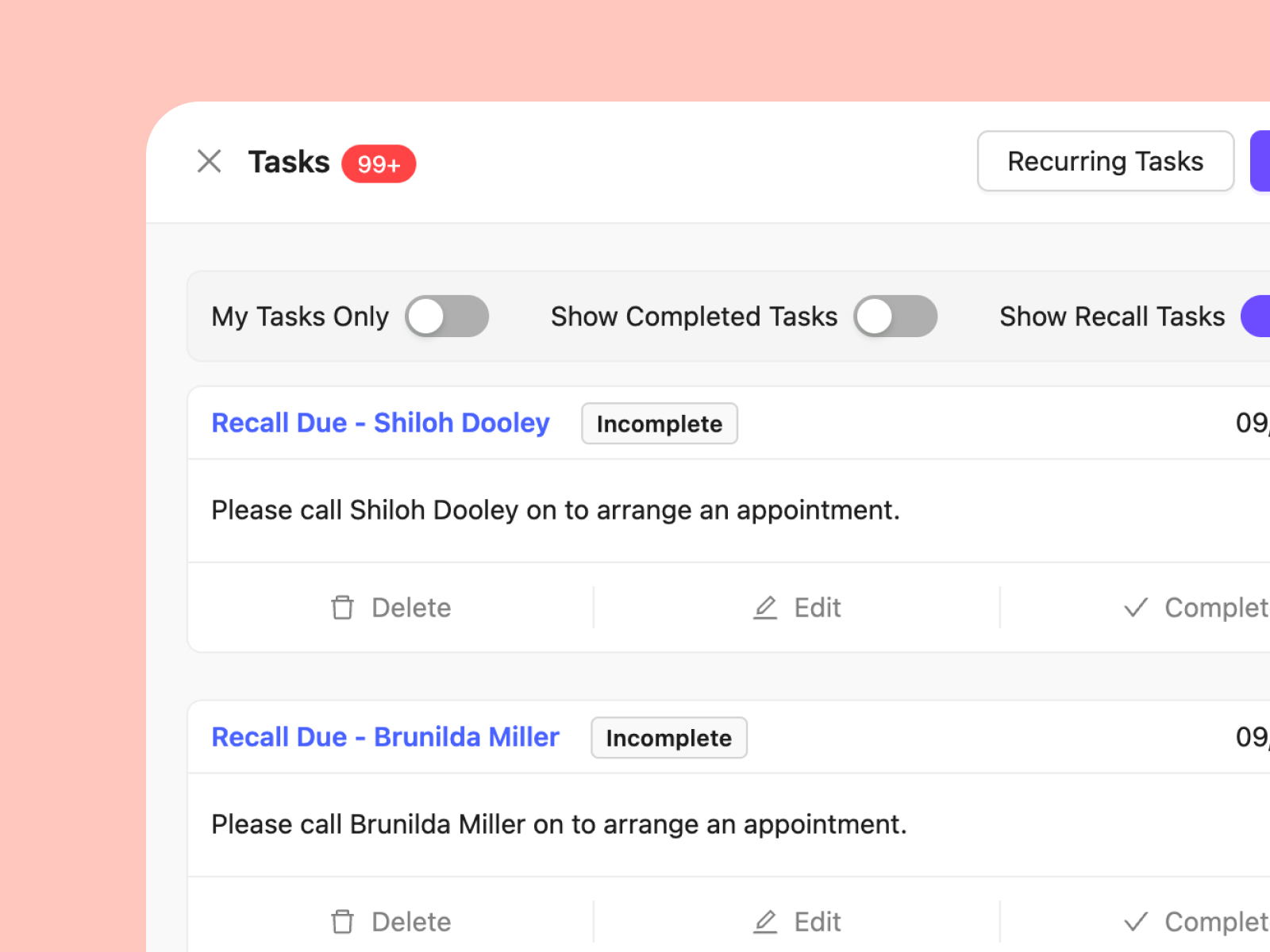
Task: Edit the Brunilda Miller recall task
Action: click(796, 922)
